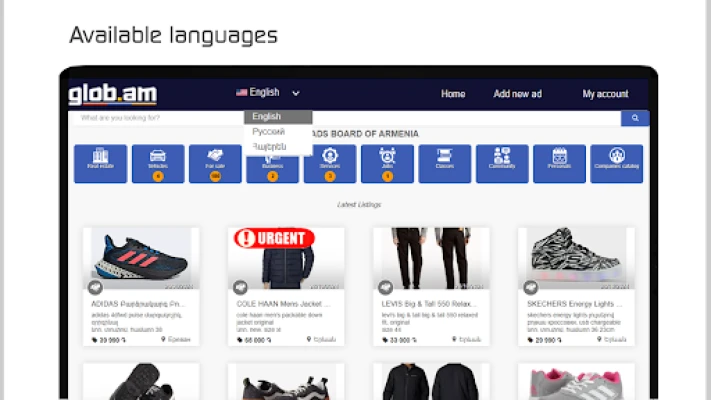The height and width of the screenshot is (400, 711).
Task: Click the search magnifier button
Action: point(635,118)
